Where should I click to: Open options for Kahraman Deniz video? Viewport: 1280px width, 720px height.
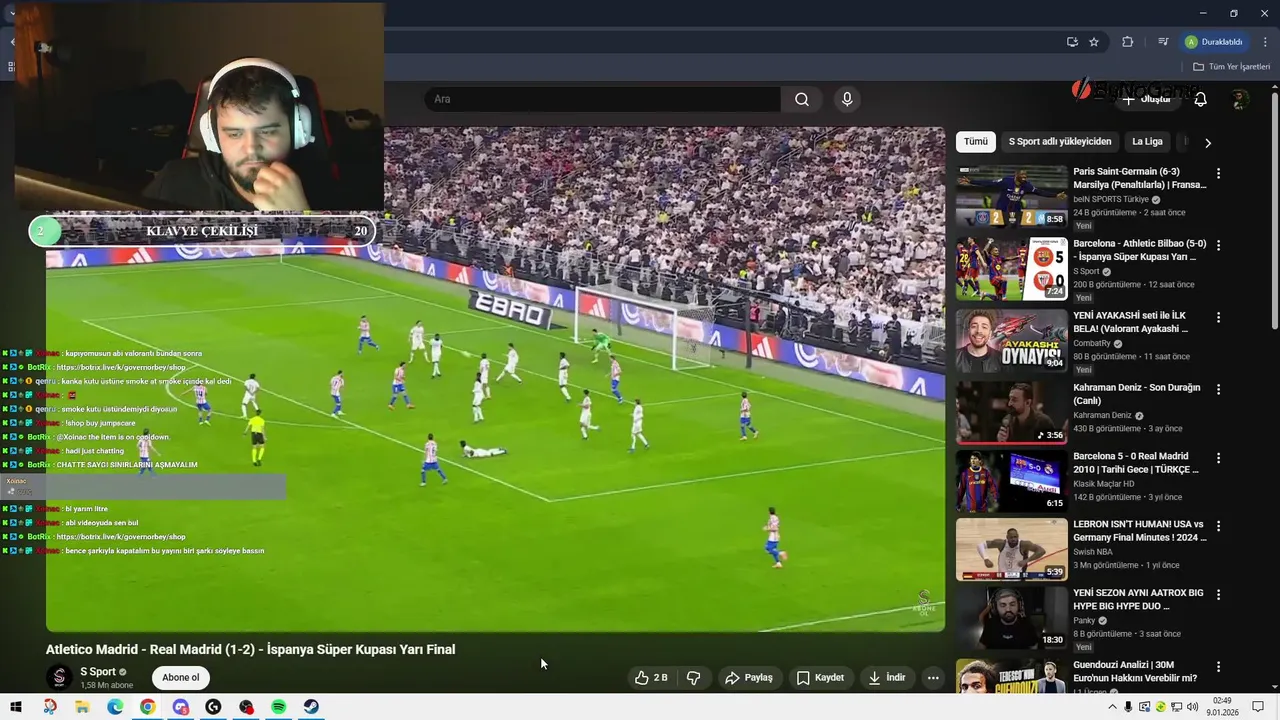tap(1218, 389)
